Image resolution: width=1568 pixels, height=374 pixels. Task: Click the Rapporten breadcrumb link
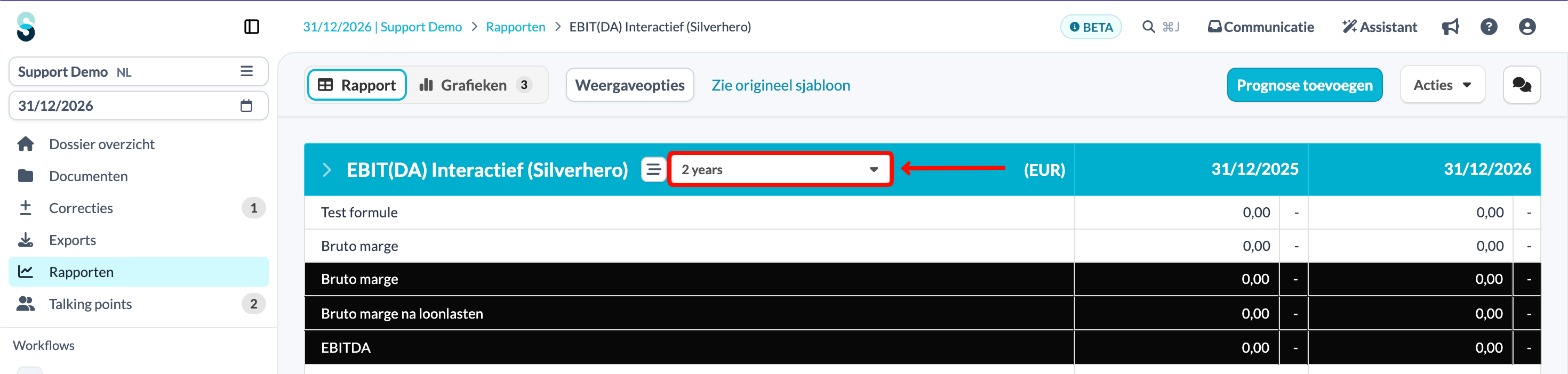[x=516, y=27]
